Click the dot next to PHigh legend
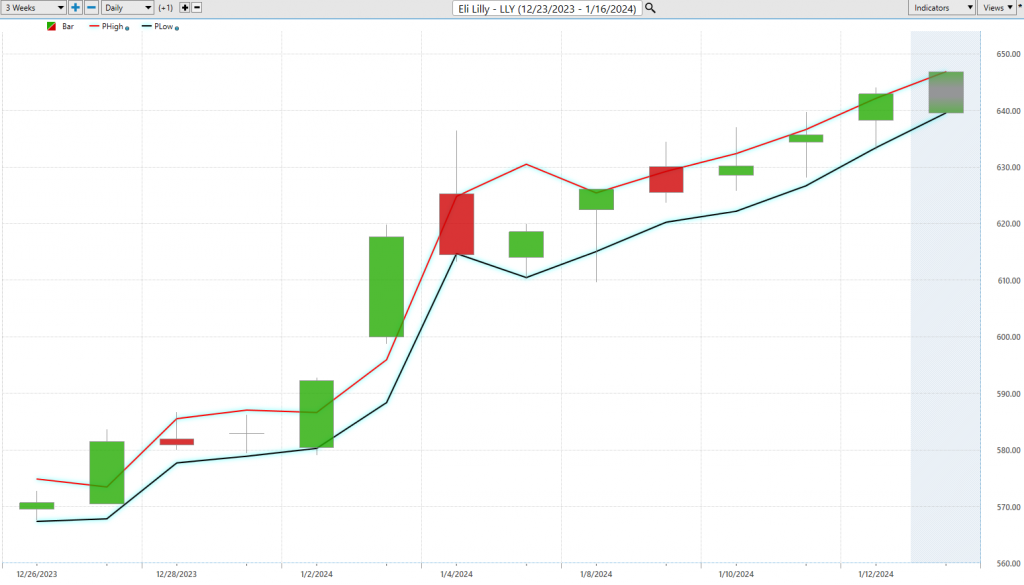The image size is (1024, 585). pos(127,29)
